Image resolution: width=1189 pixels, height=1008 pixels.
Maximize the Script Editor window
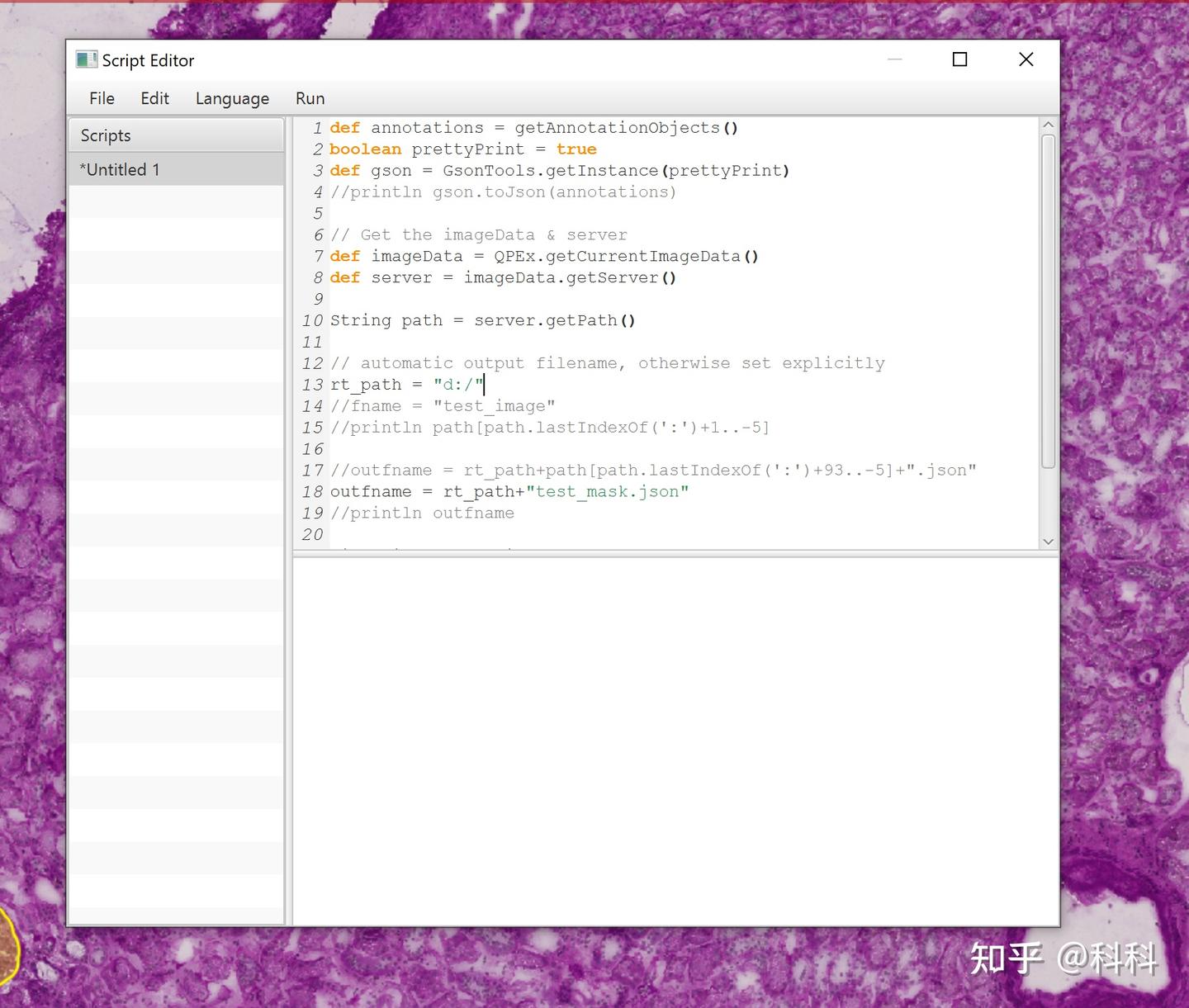pyautogui.click(x=959, y=59)
